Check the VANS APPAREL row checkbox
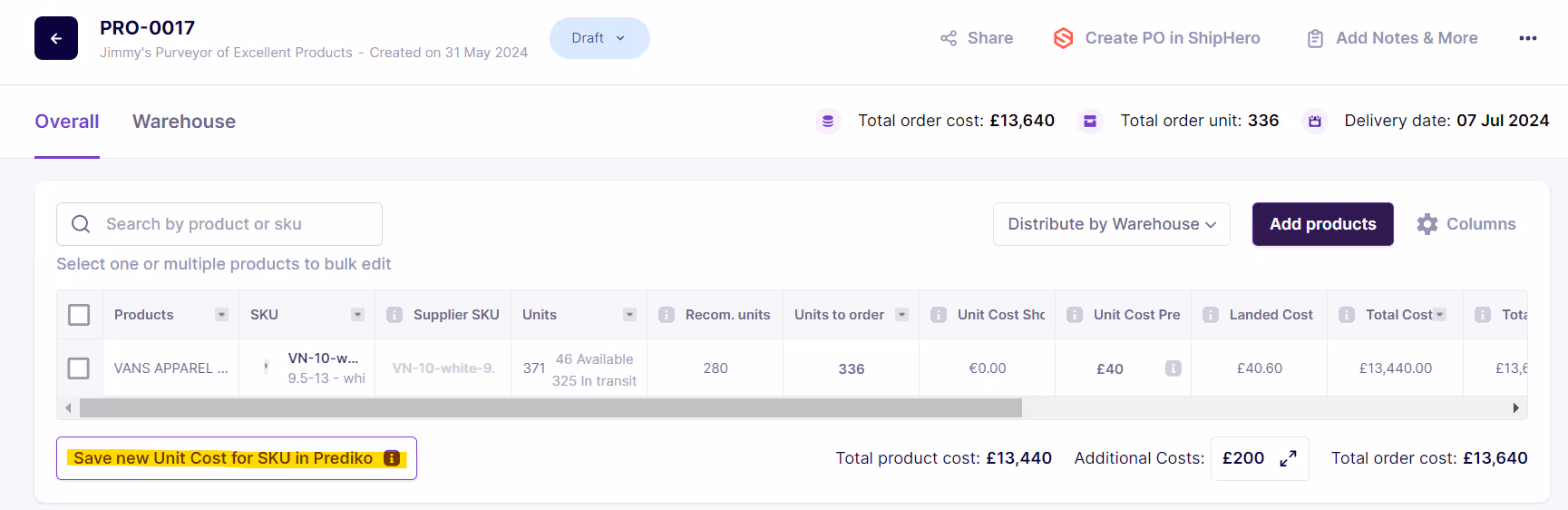The width and height of the screenshot is (1568, 510). pos(79,368)
